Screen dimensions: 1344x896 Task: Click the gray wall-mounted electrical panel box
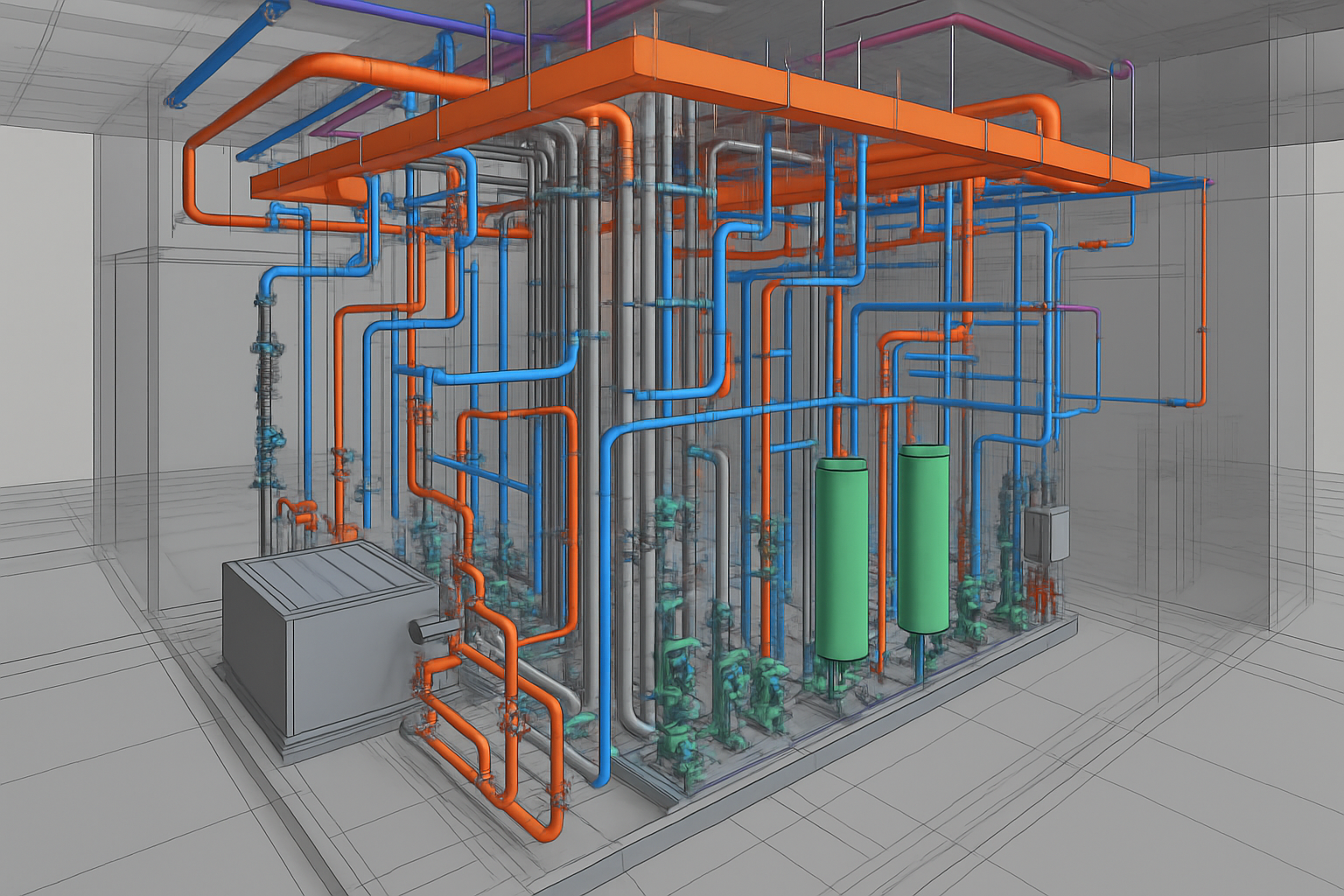pos(1046,533)
